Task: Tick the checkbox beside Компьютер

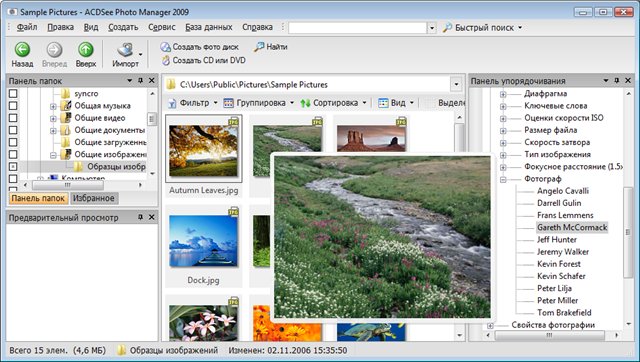Action: click(13, 178)
